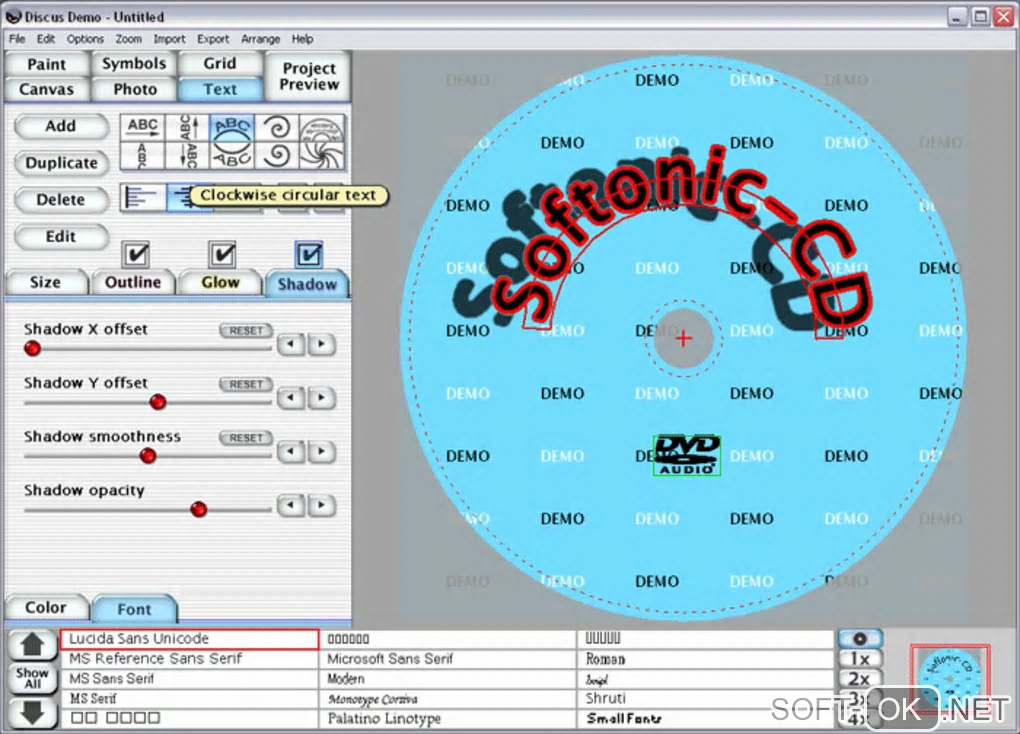Choose the clockwise circular text icon

[232, 127]
